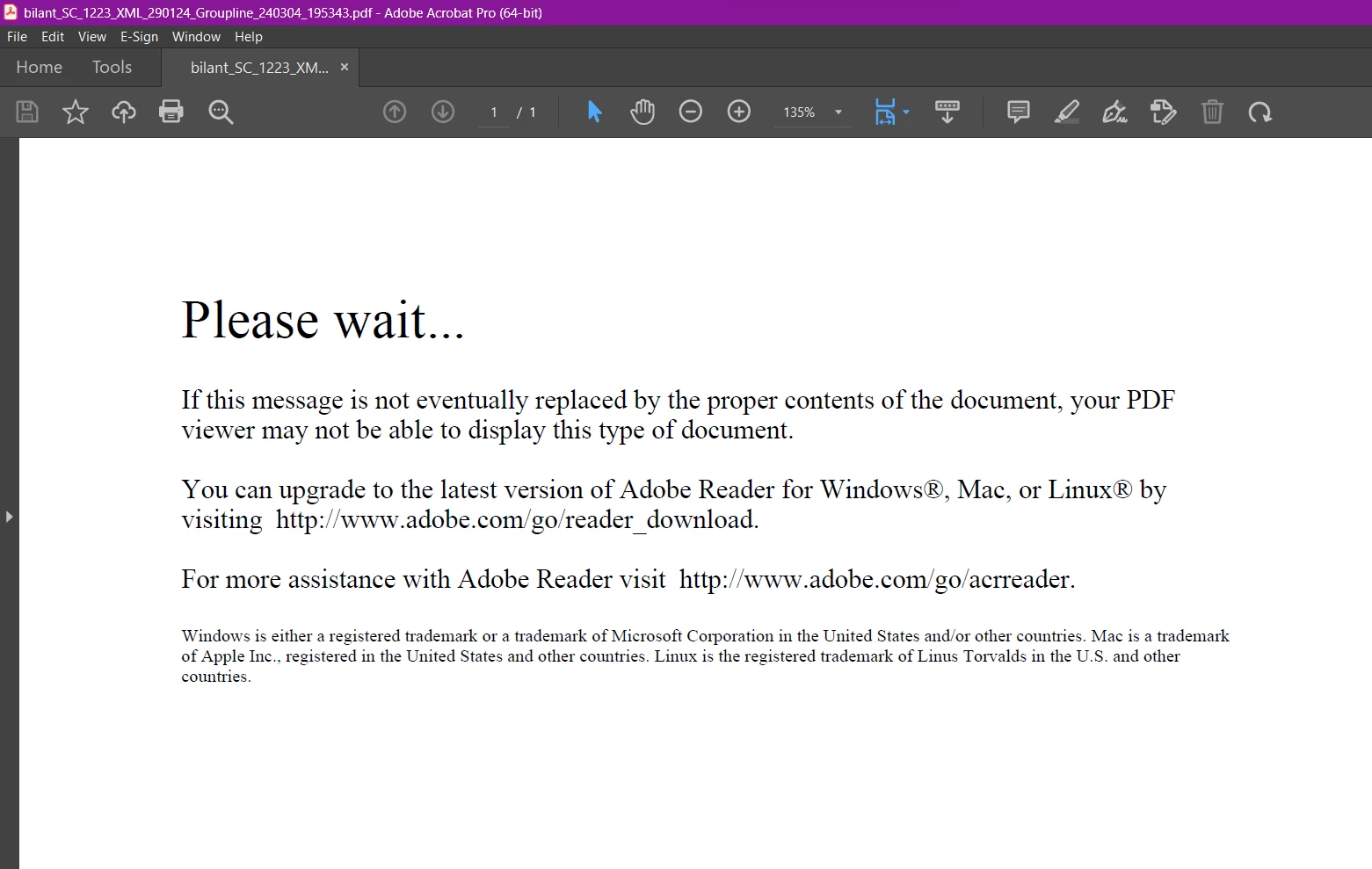
Task: Open the Window menu
Action: click(196, 37)
